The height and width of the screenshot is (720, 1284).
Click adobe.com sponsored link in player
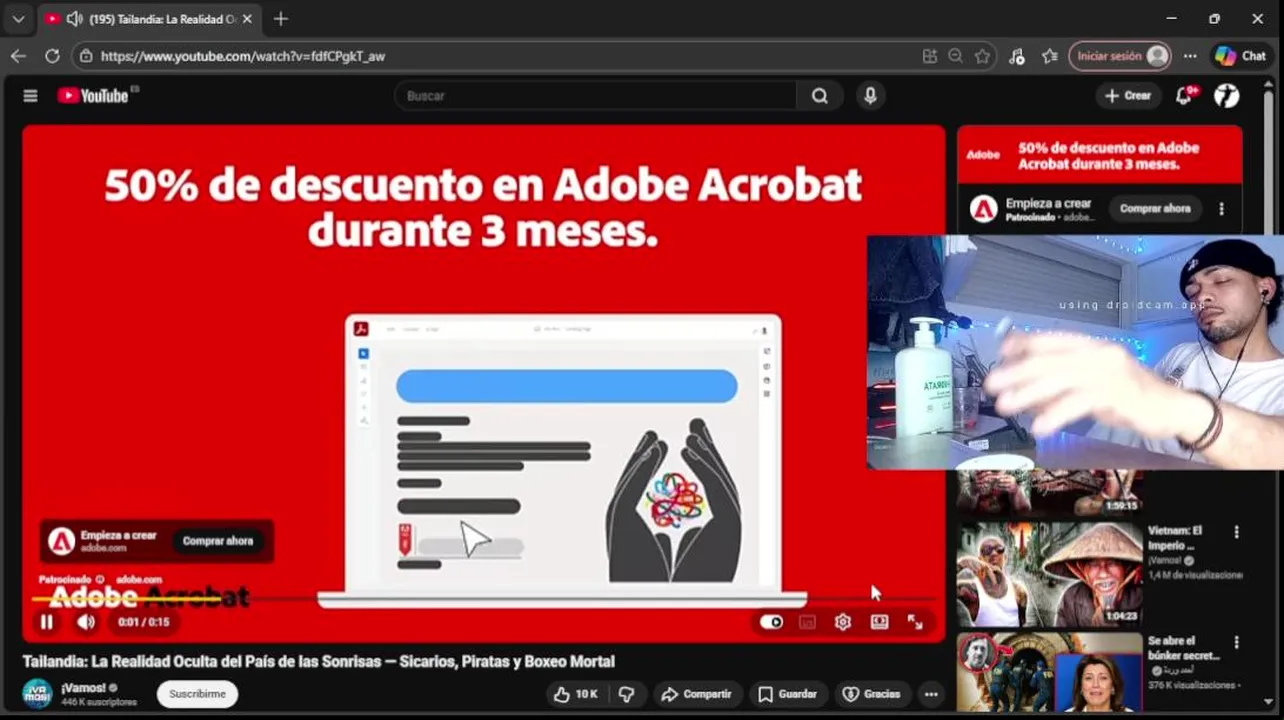pos(138,580)
